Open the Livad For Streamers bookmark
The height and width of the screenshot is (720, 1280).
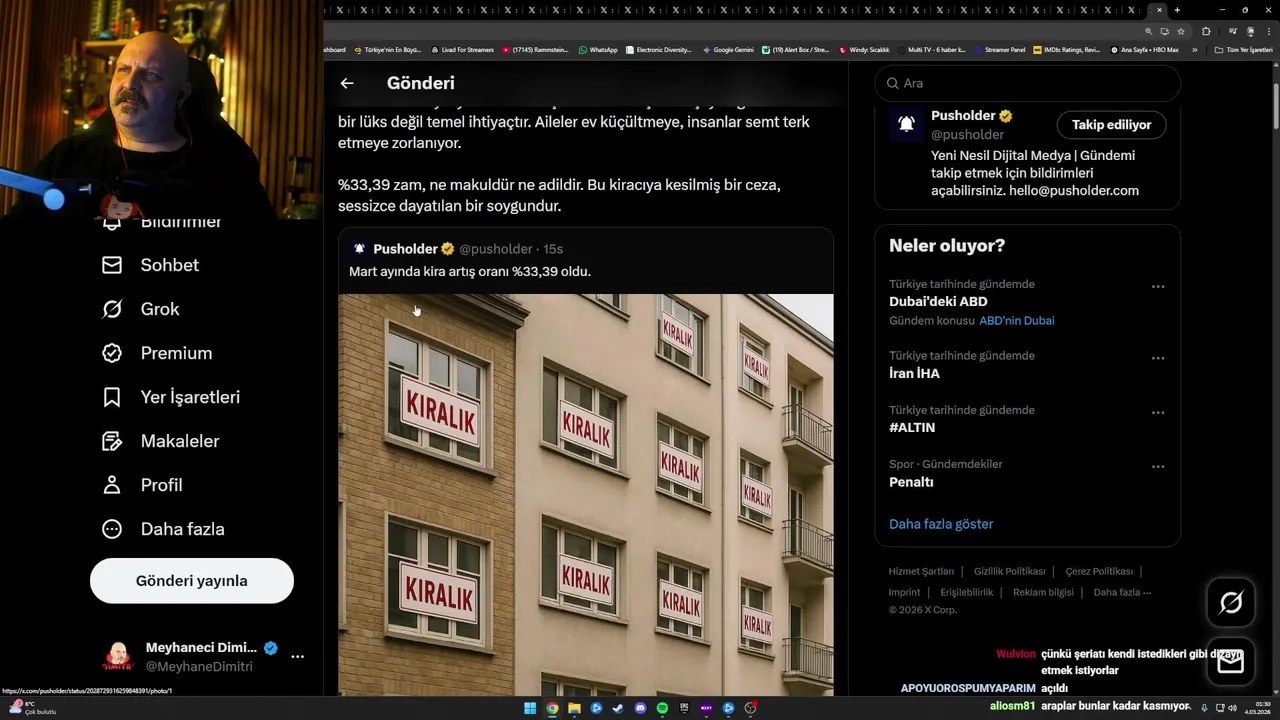click(x=461, y=49)
